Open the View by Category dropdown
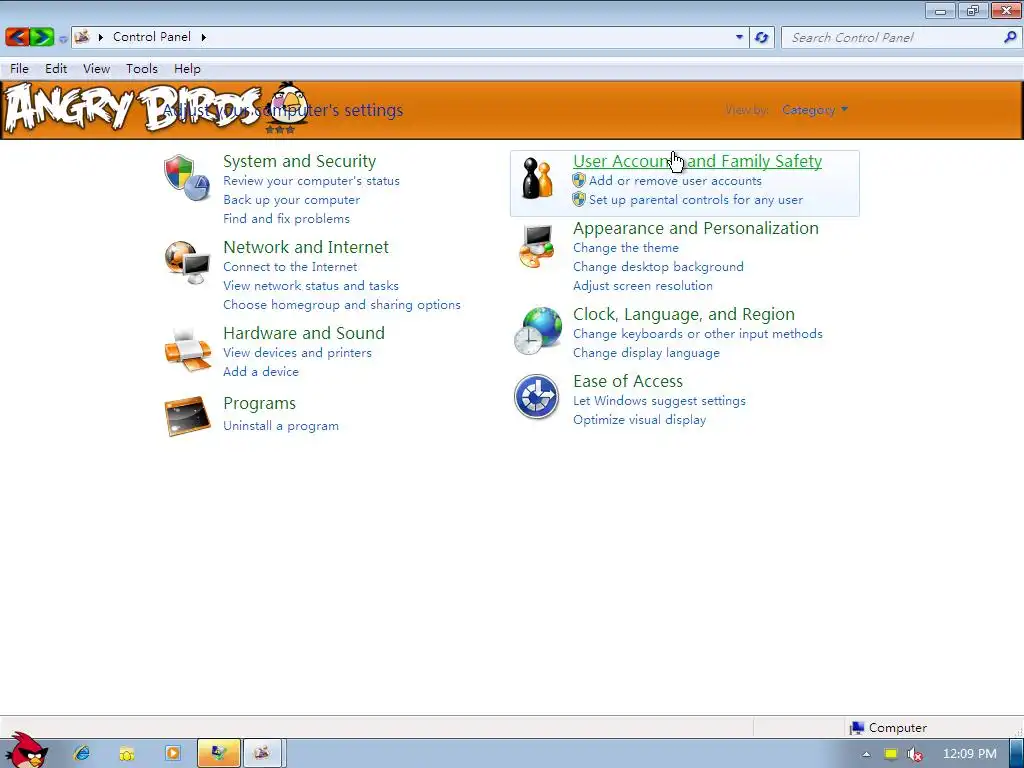 tap(815, 110)
